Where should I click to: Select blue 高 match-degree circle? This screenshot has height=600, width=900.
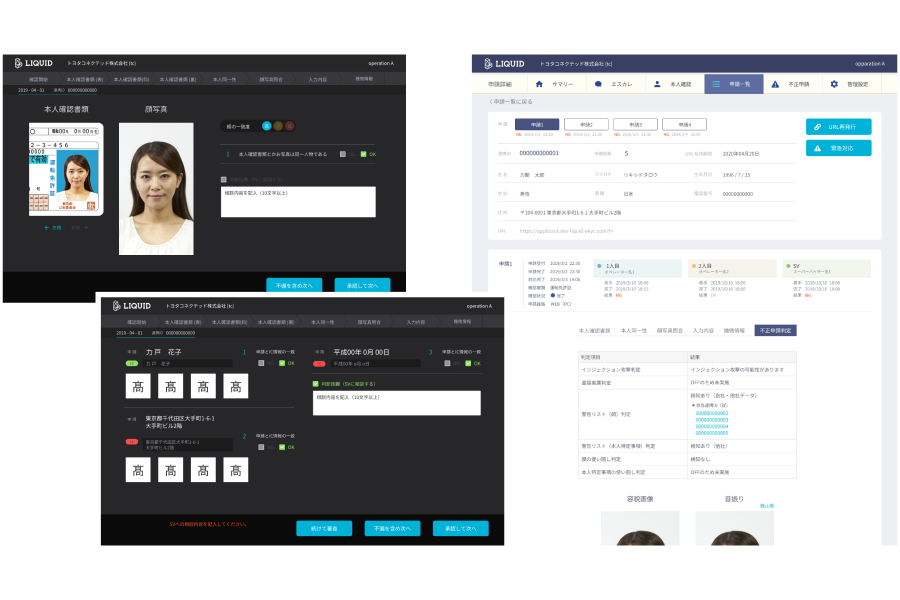click(x=266, y=126)
